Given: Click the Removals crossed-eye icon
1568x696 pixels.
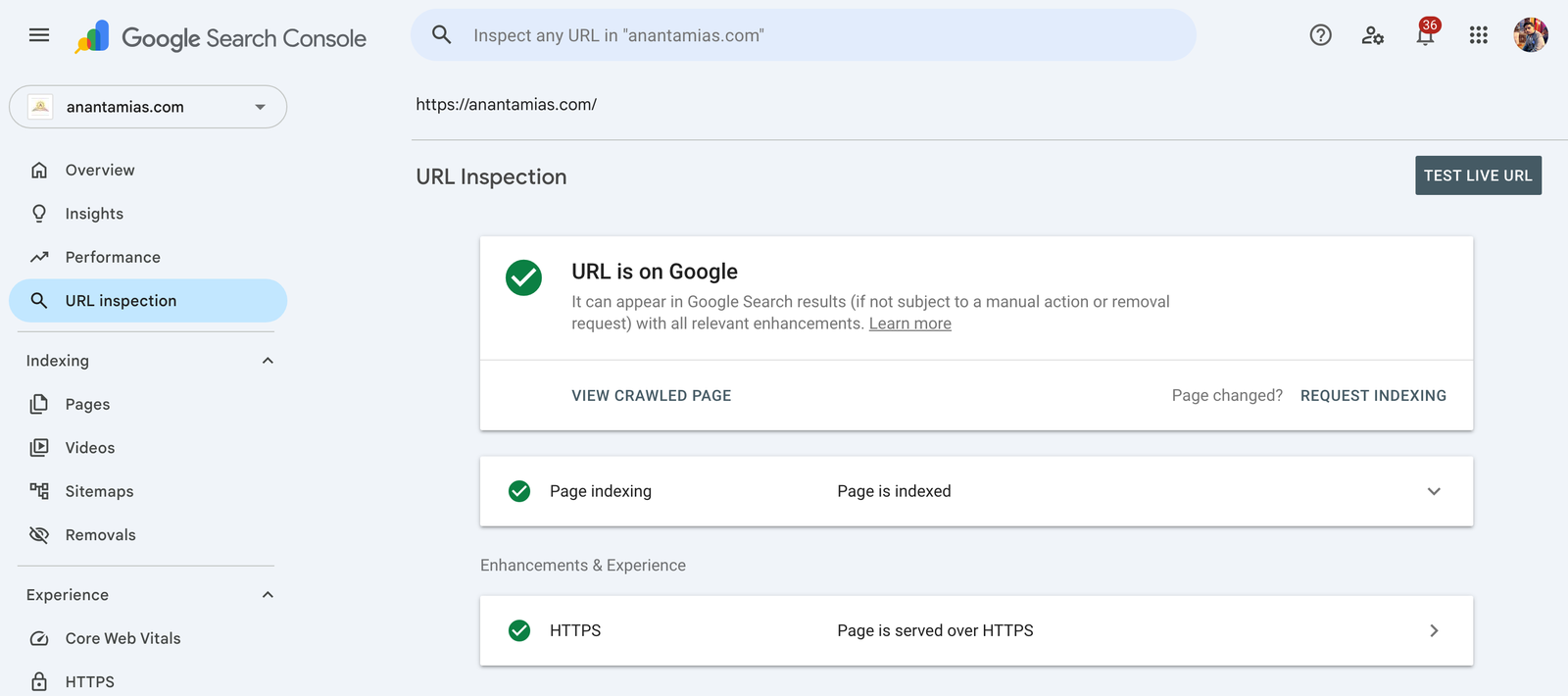Looking at the screenshot, I should pos(39,535).
